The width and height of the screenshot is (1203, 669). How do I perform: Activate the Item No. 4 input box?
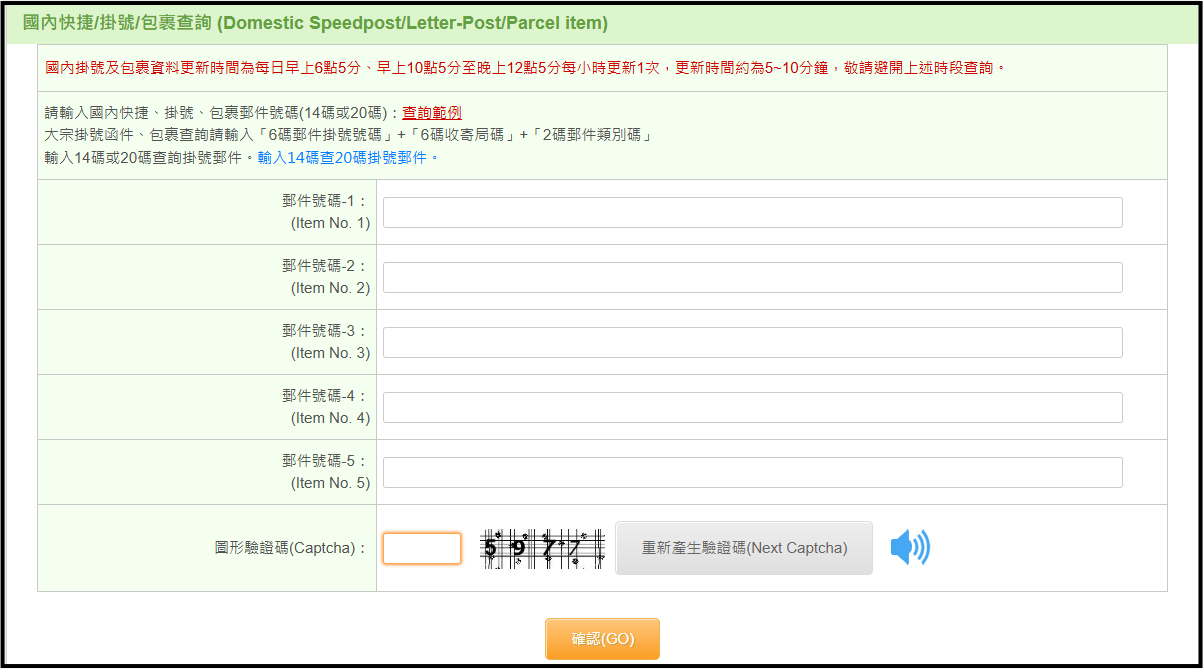(x=752, y=407)
